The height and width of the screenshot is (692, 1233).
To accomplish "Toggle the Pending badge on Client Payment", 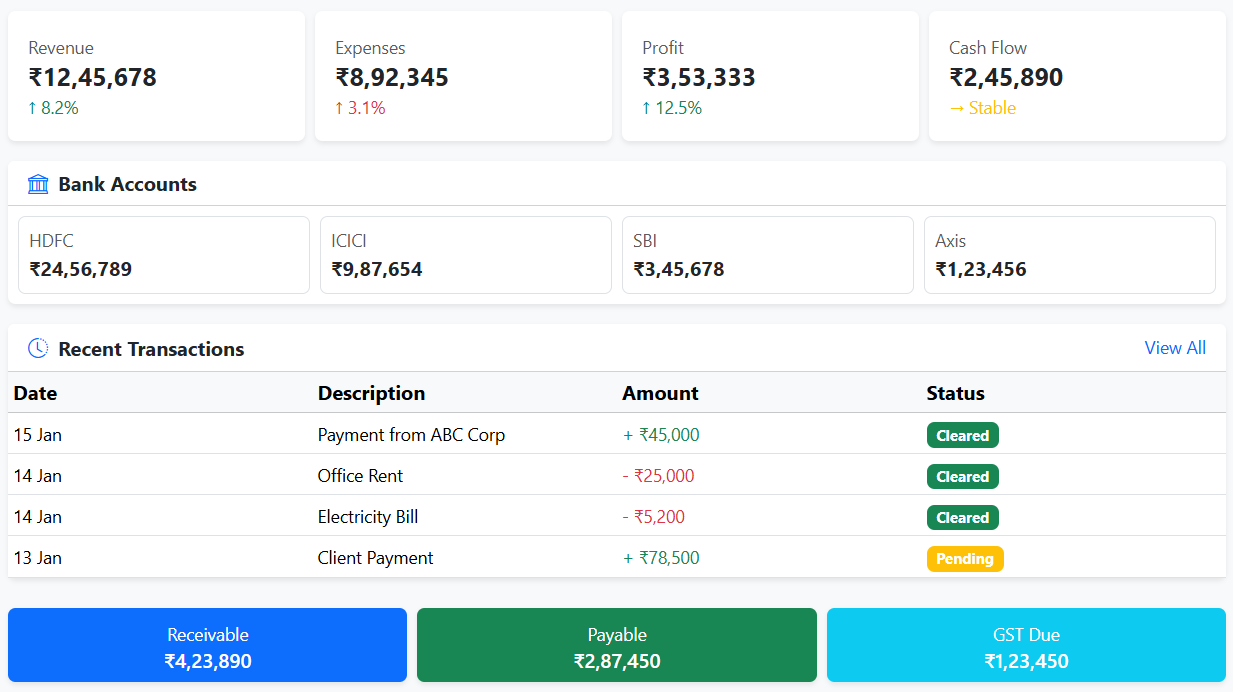I will tap(965, 559).
